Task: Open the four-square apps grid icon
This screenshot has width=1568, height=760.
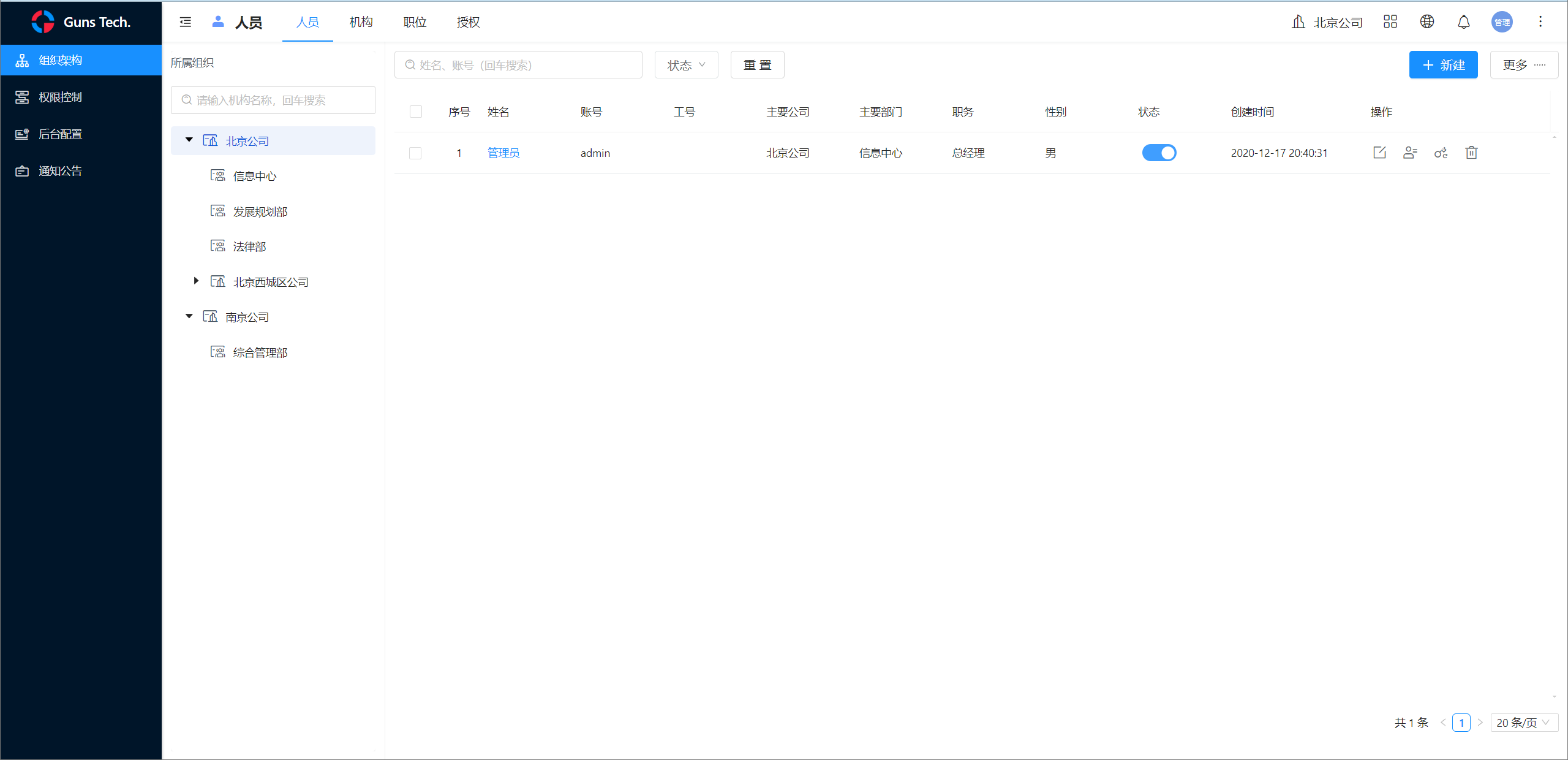Action: [x=1390, y=22]
